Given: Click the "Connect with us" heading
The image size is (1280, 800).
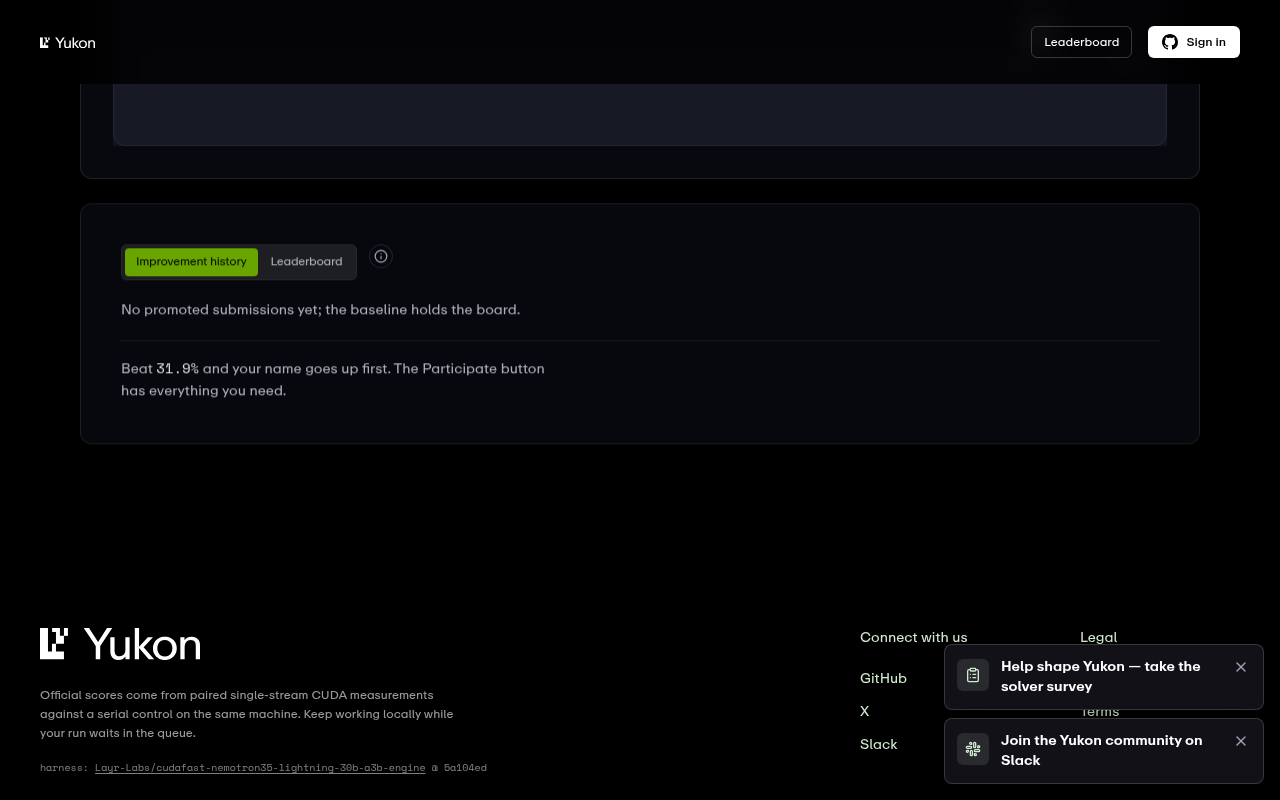Looking at the screenshot, I should click(x=914, y=637).
